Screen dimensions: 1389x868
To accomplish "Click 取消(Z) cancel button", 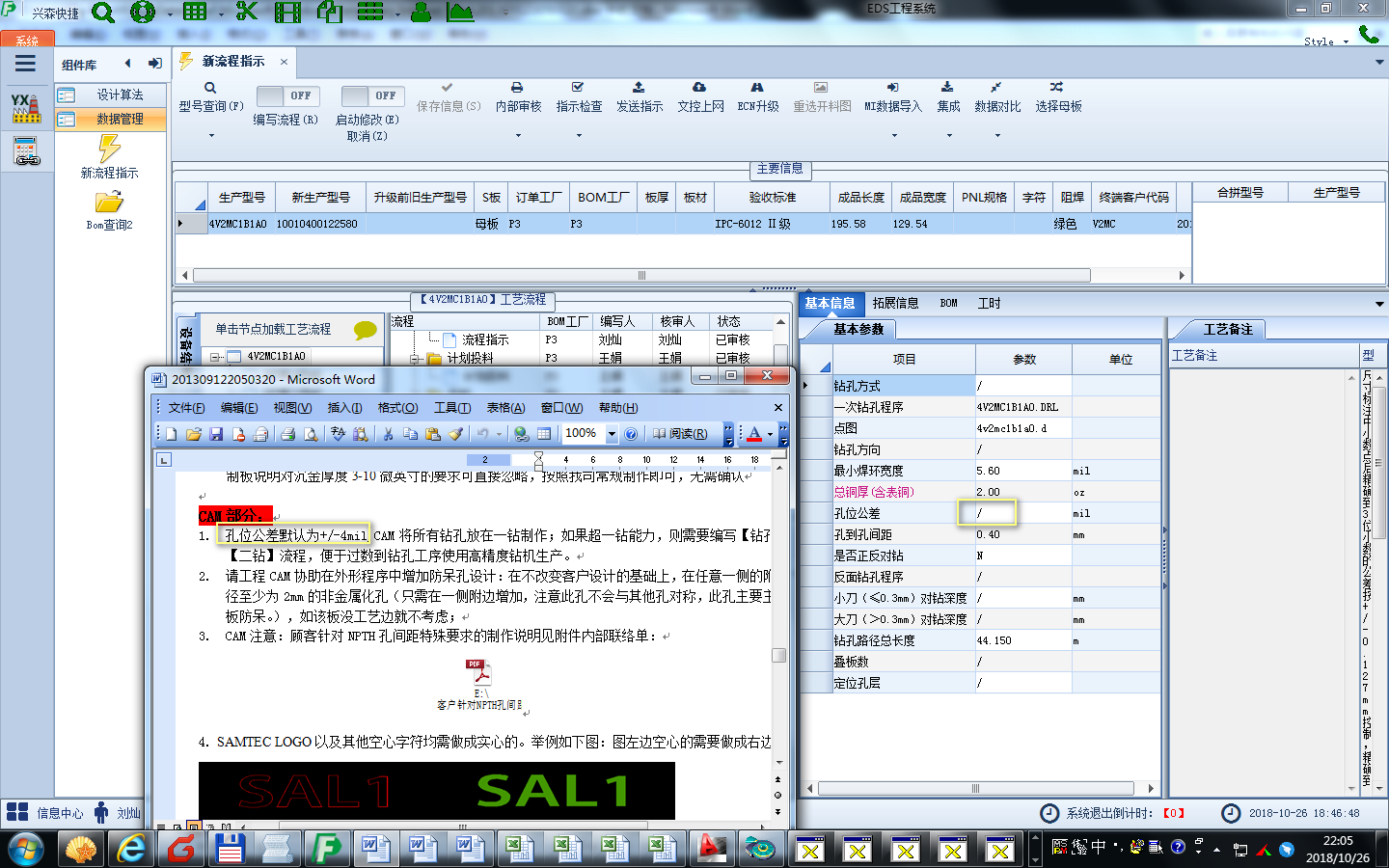I will tap(367, 136).
